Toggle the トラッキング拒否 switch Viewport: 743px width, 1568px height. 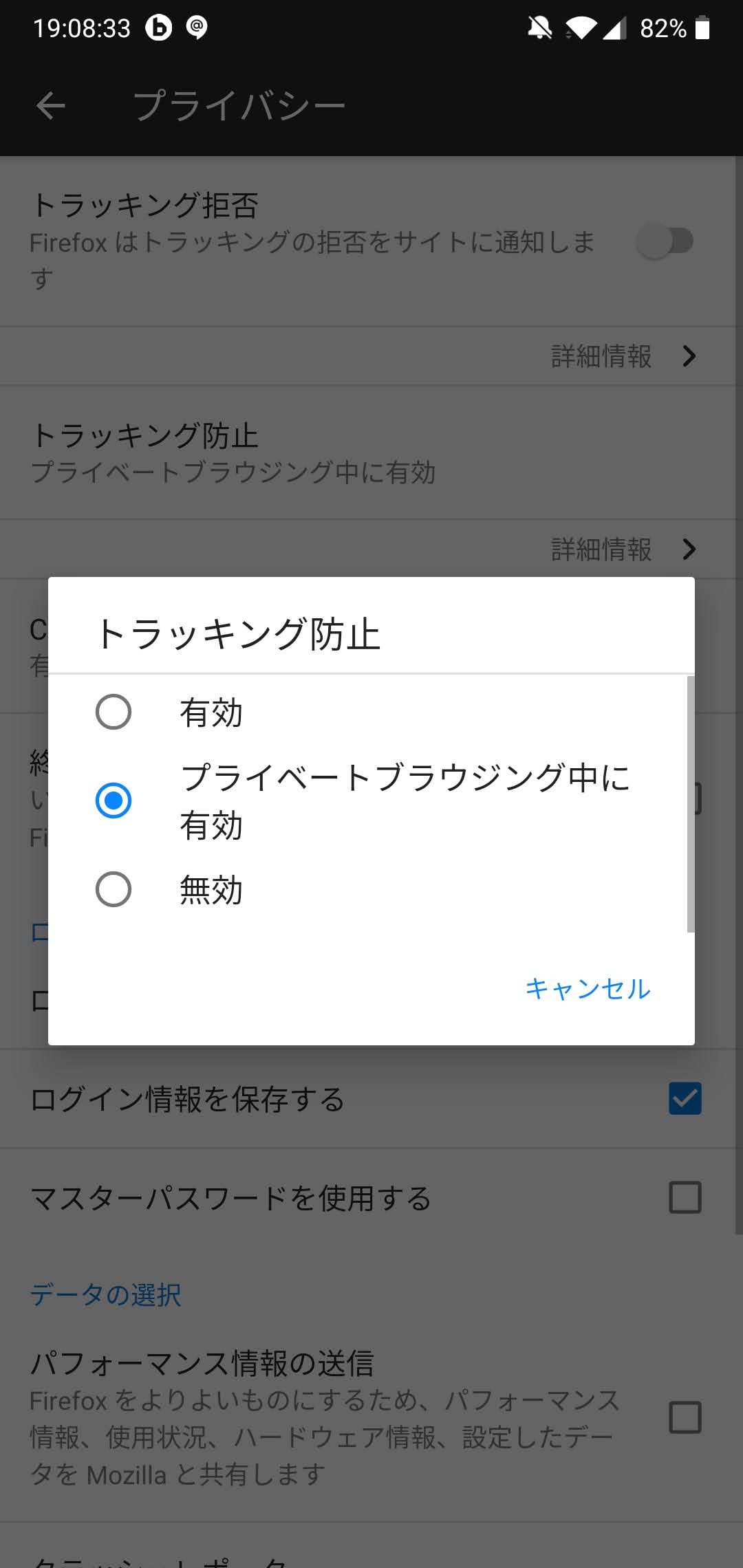[665, 241]
